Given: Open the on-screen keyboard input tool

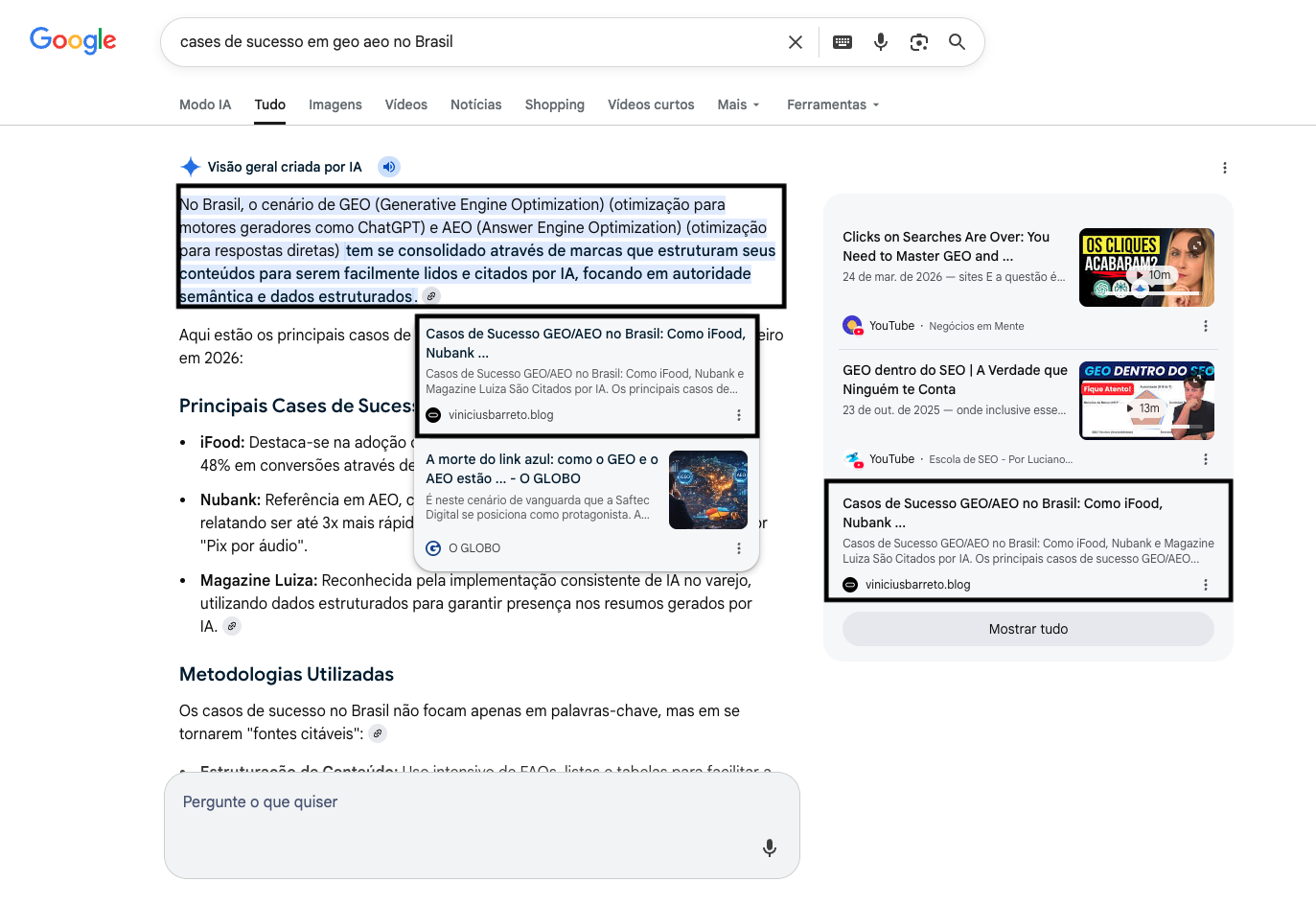Looking at the screenshot, I should [x=843, y=42].
